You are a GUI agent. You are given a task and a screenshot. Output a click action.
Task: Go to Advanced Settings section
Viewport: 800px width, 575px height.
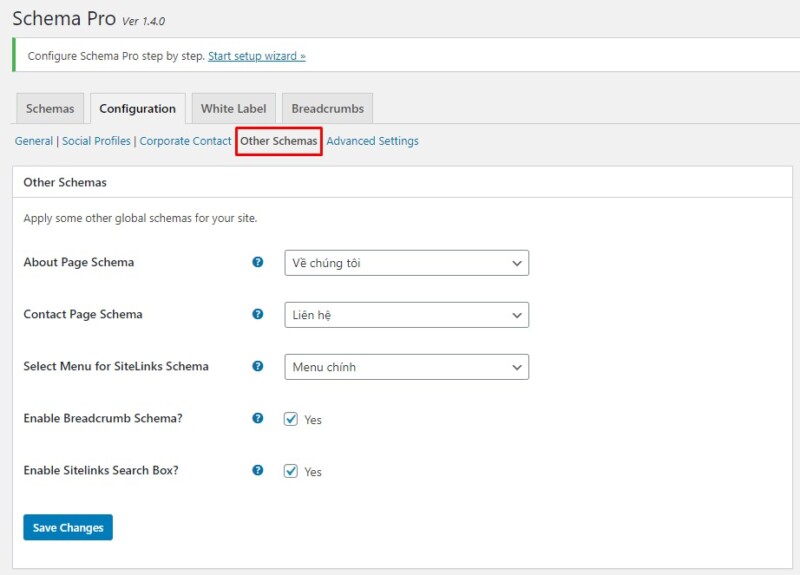pyautogui.click(x=372, y=141)
